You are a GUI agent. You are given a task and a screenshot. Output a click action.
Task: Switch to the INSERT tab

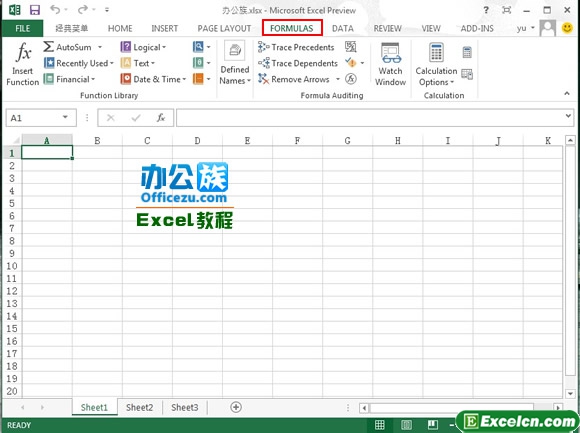(165, 28)
